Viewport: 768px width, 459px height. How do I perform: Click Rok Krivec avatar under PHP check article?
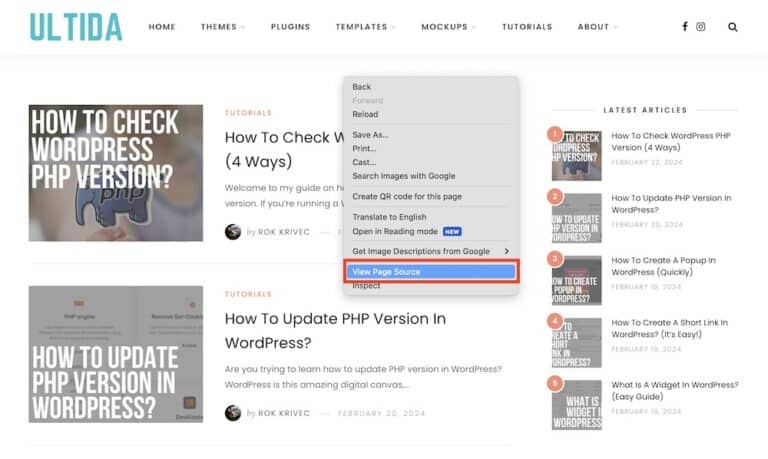coord(233,232)
